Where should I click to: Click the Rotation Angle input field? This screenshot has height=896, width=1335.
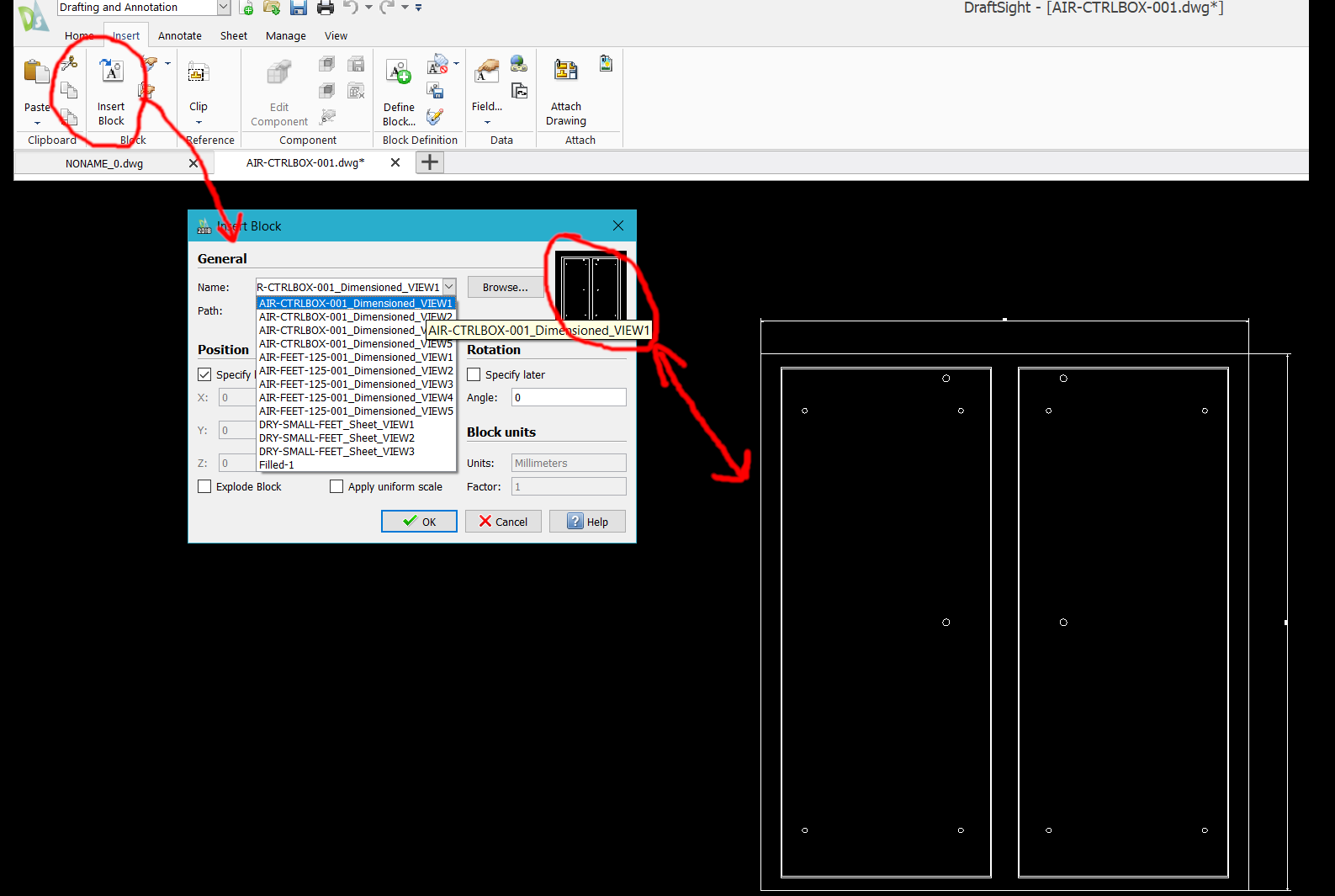569,397
